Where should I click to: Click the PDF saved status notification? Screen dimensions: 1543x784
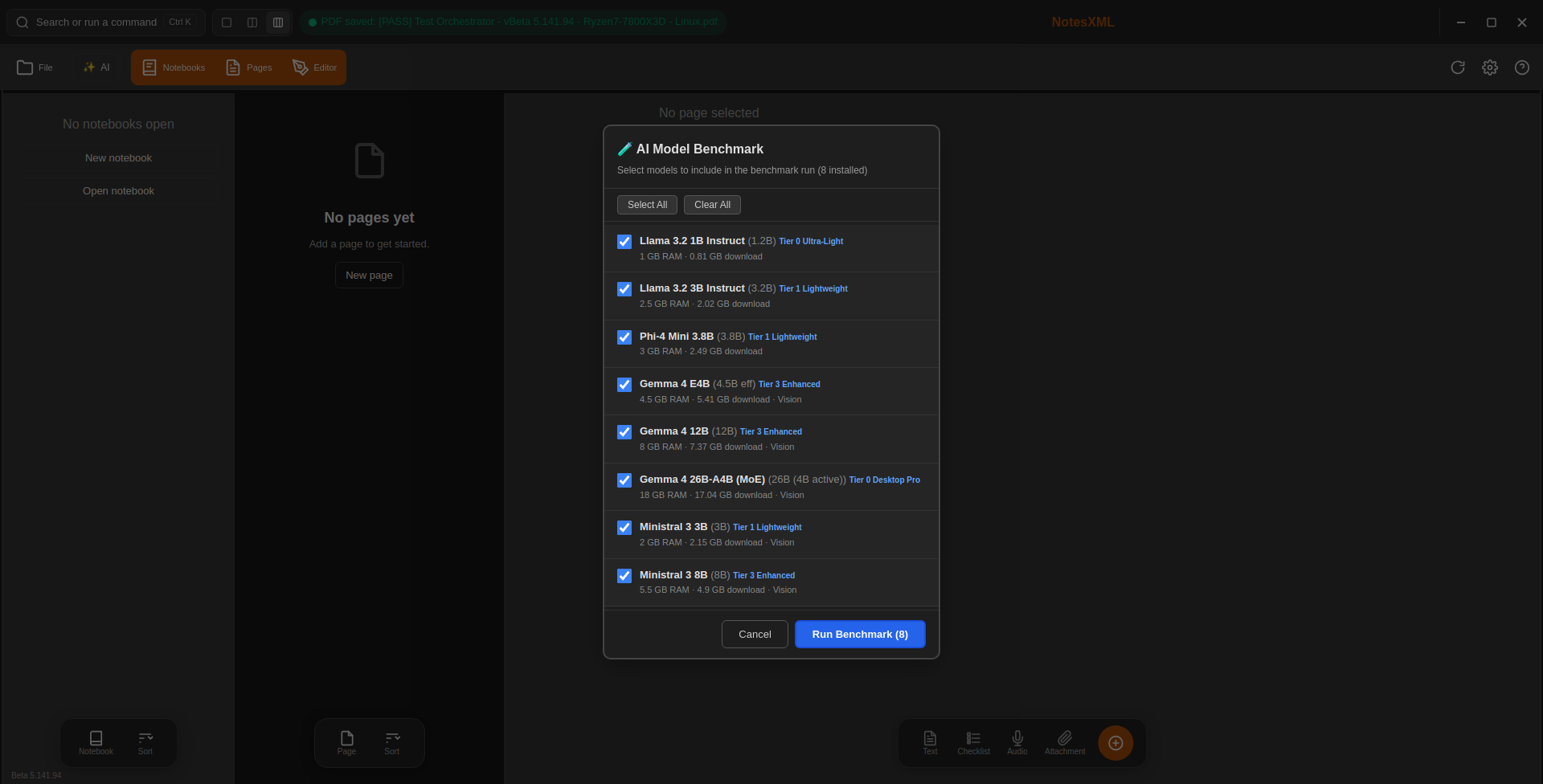[x=514, y=22]
